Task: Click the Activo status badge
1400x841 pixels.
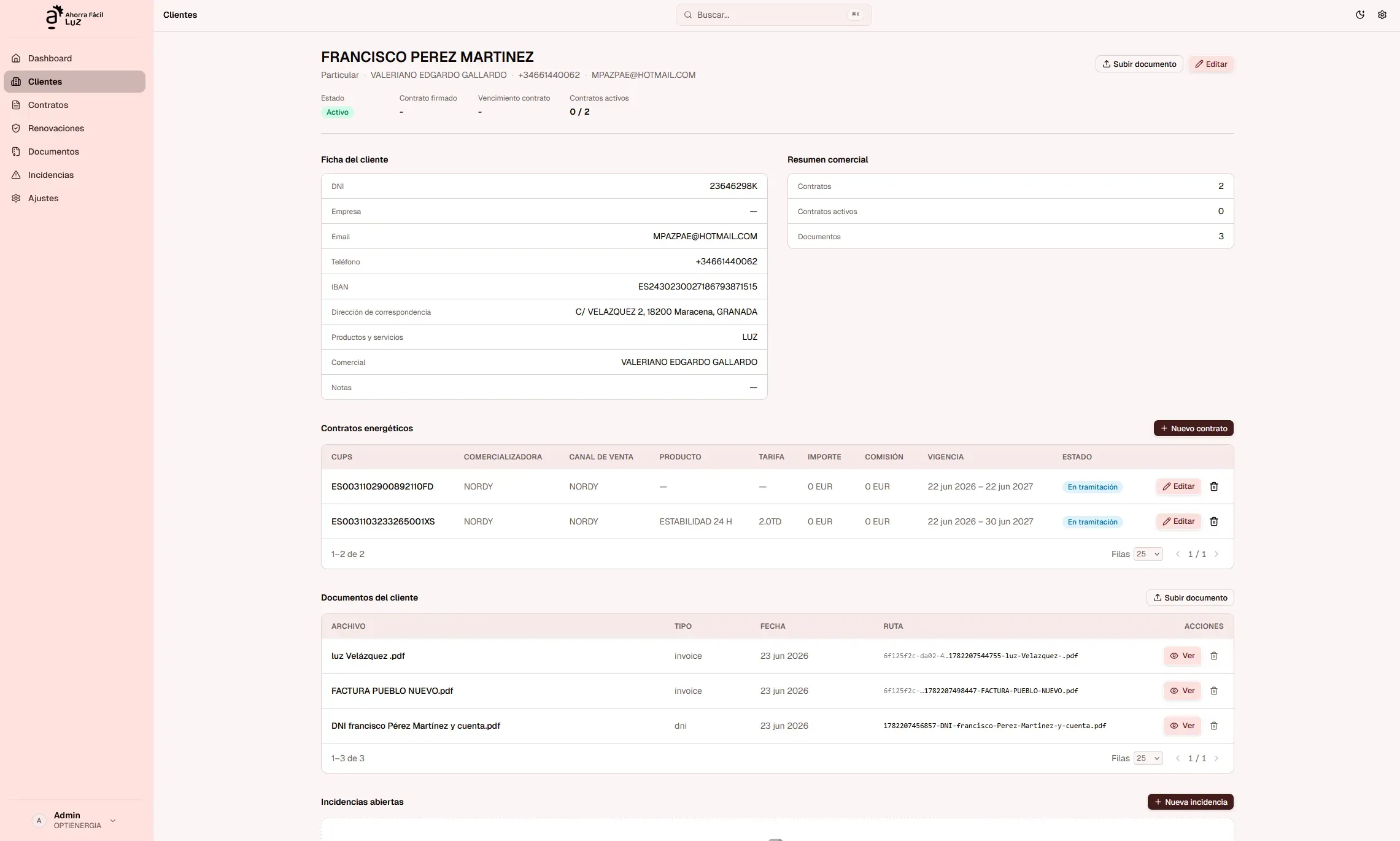Action: (337, 112)
